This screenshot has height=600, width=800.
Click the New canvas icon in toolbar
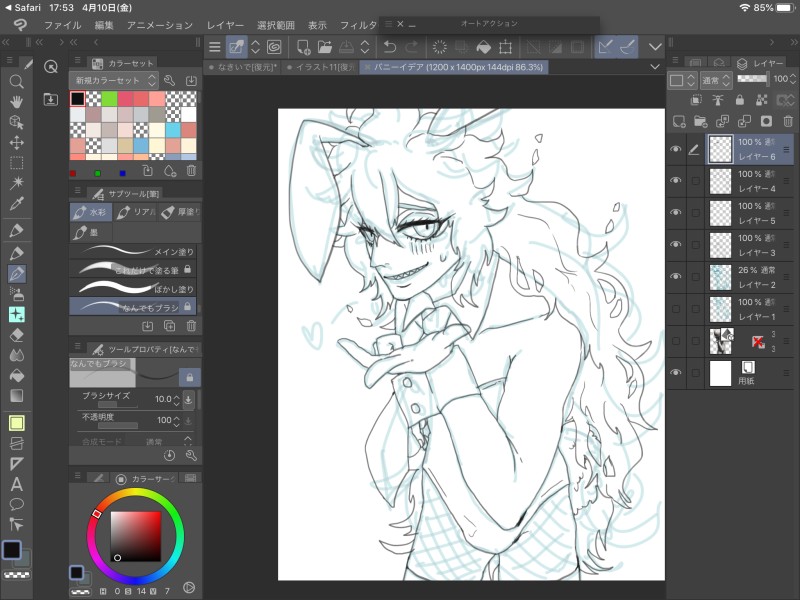coord(303,47)
